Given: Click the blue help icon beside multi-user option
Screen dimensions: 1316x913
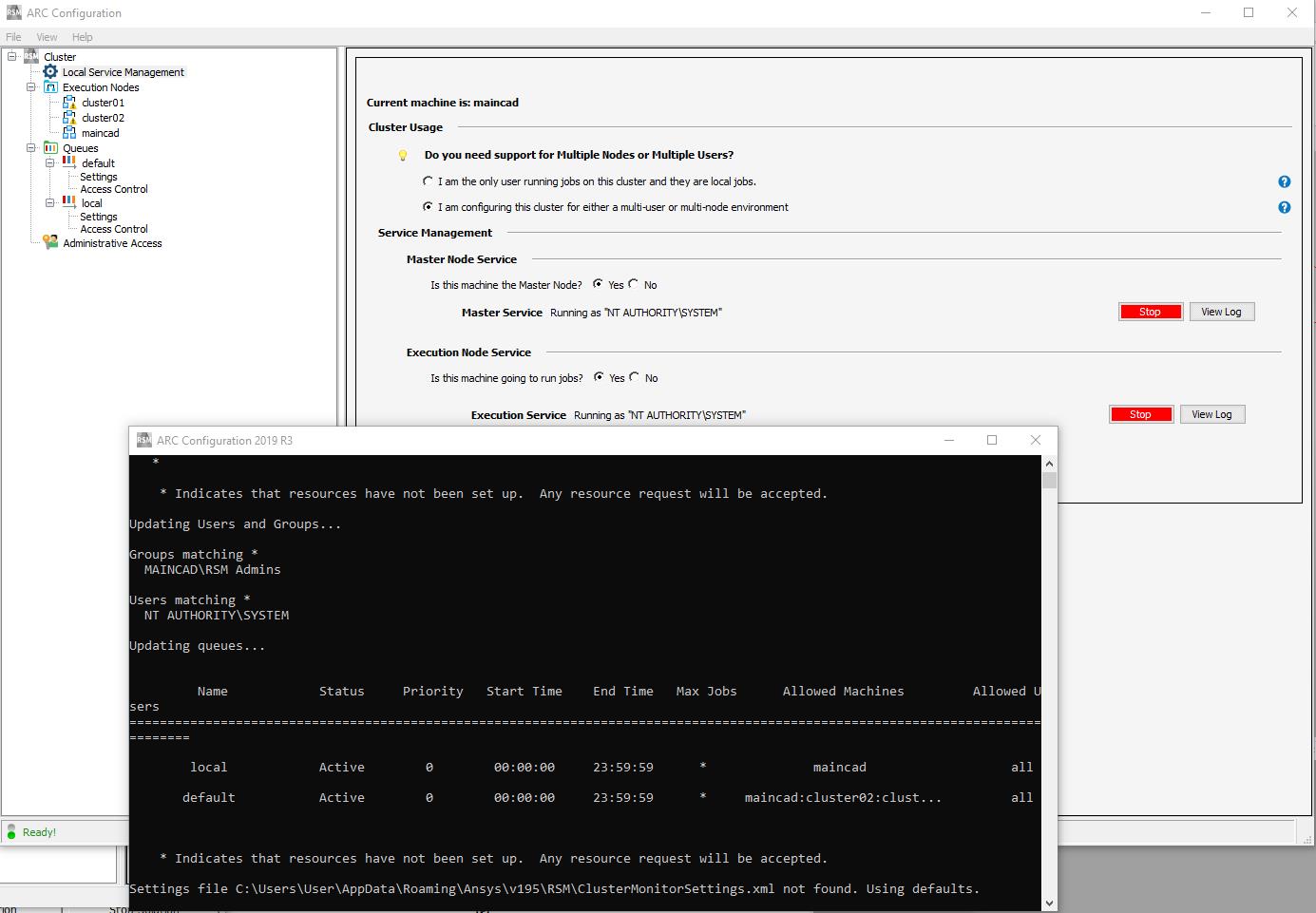Looking at the screenshot, I should point(1284,207).
